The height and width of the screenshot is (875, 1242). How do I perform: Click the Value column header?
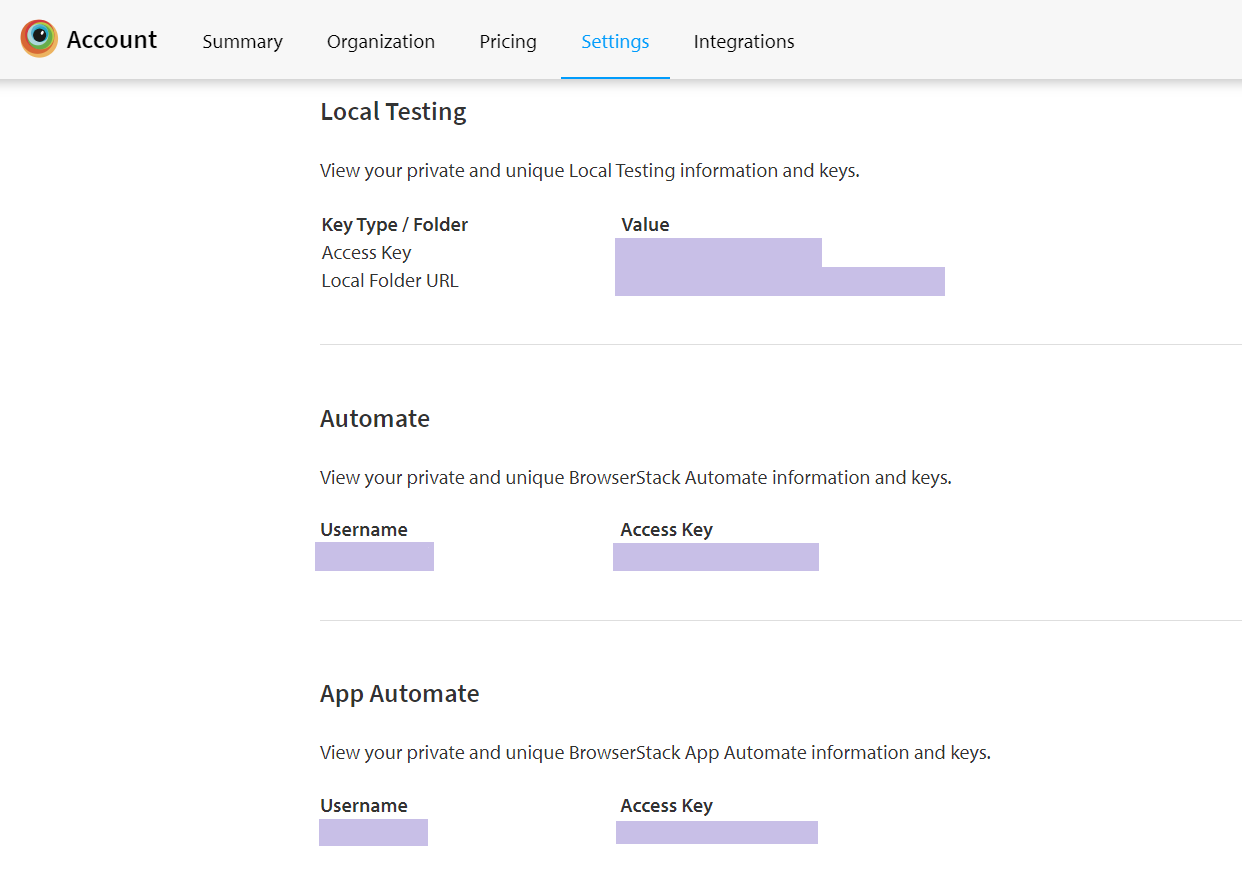point(645,224)
